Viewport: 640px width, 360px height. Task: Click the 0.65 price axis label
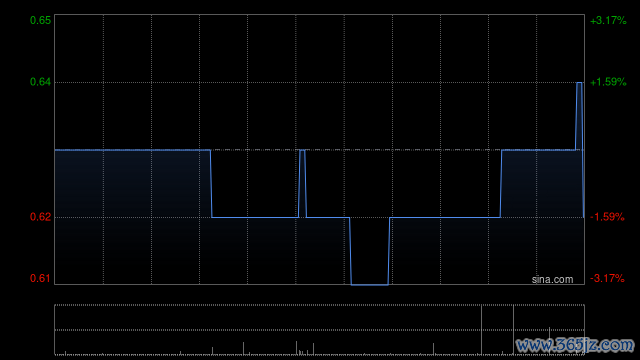pos(40,20)
